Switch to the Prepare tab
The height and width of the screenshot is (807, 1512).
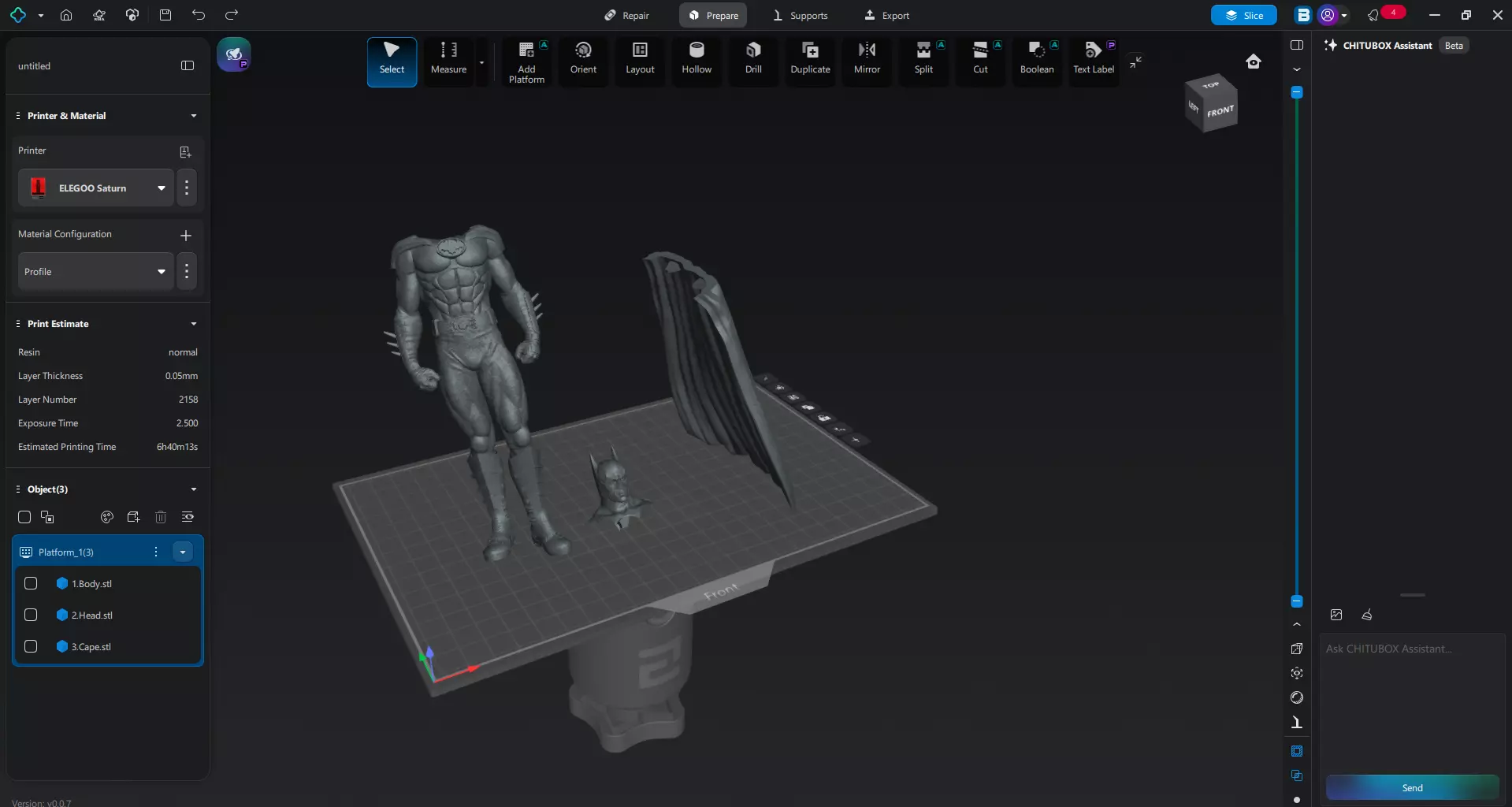click(713, 15)
